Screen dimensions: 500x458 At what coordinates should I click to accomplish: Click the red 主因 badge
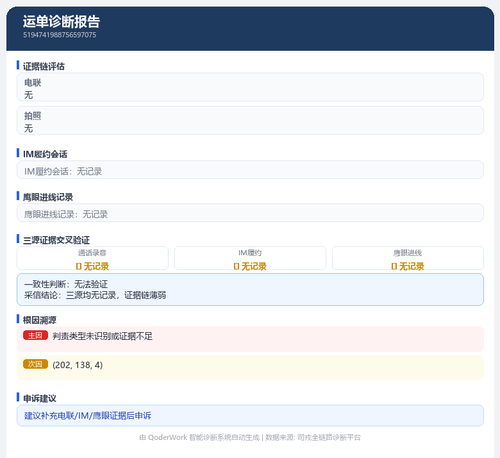coord(35,335)
